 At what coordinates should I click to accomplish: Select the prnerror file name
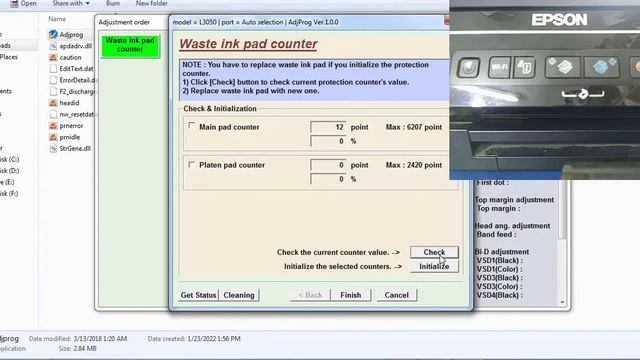71,126
